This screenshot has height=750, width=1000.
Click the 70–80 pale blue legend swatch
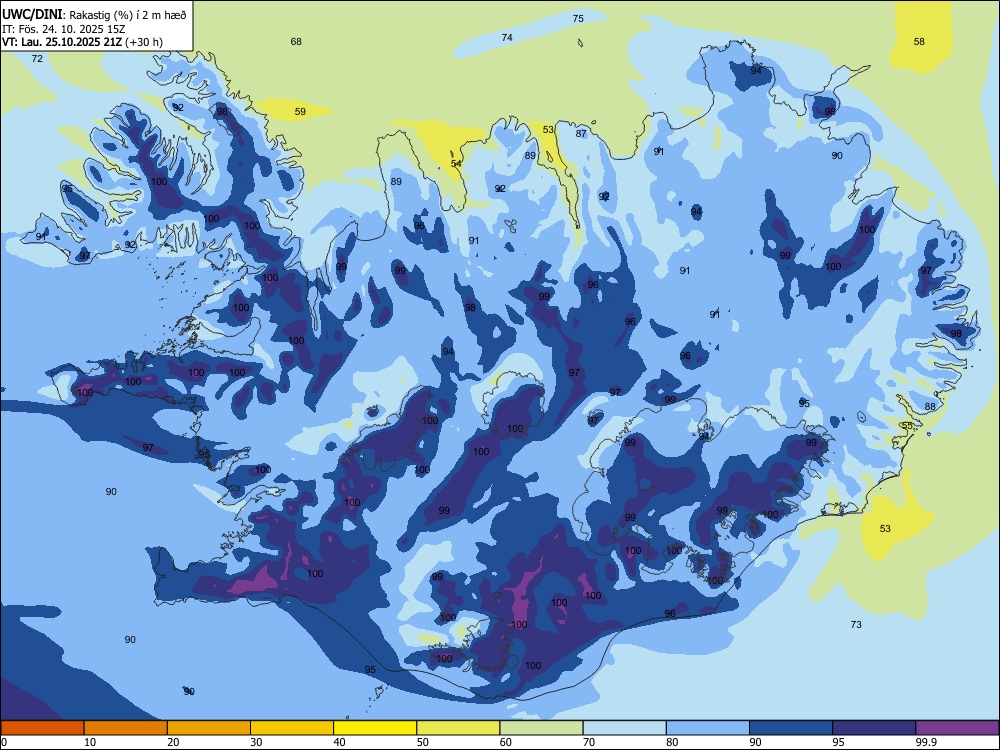click(624, 728)
